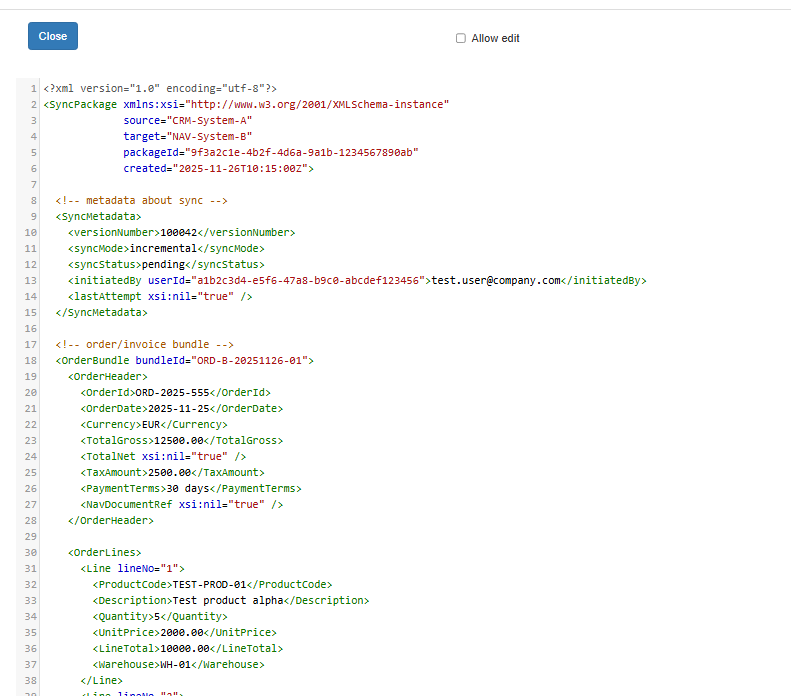The width and height of the screenshot is (791, 696).
Task: Click line number 16 in the gutter
Action: pos(31,329)
